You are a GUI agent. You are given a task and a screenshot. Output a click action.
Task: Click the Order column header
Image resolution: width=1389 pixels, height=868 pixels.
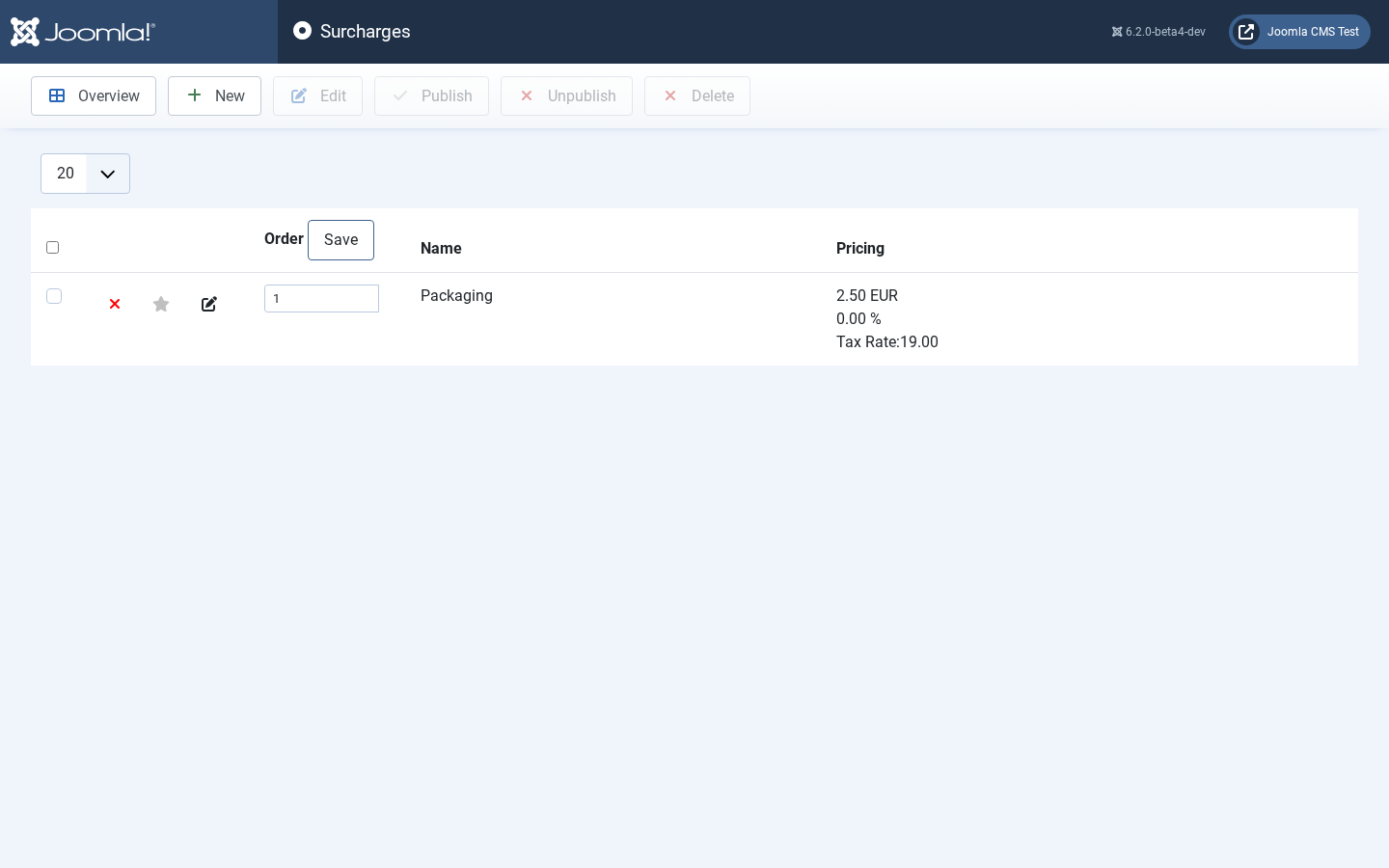[284, 238]
